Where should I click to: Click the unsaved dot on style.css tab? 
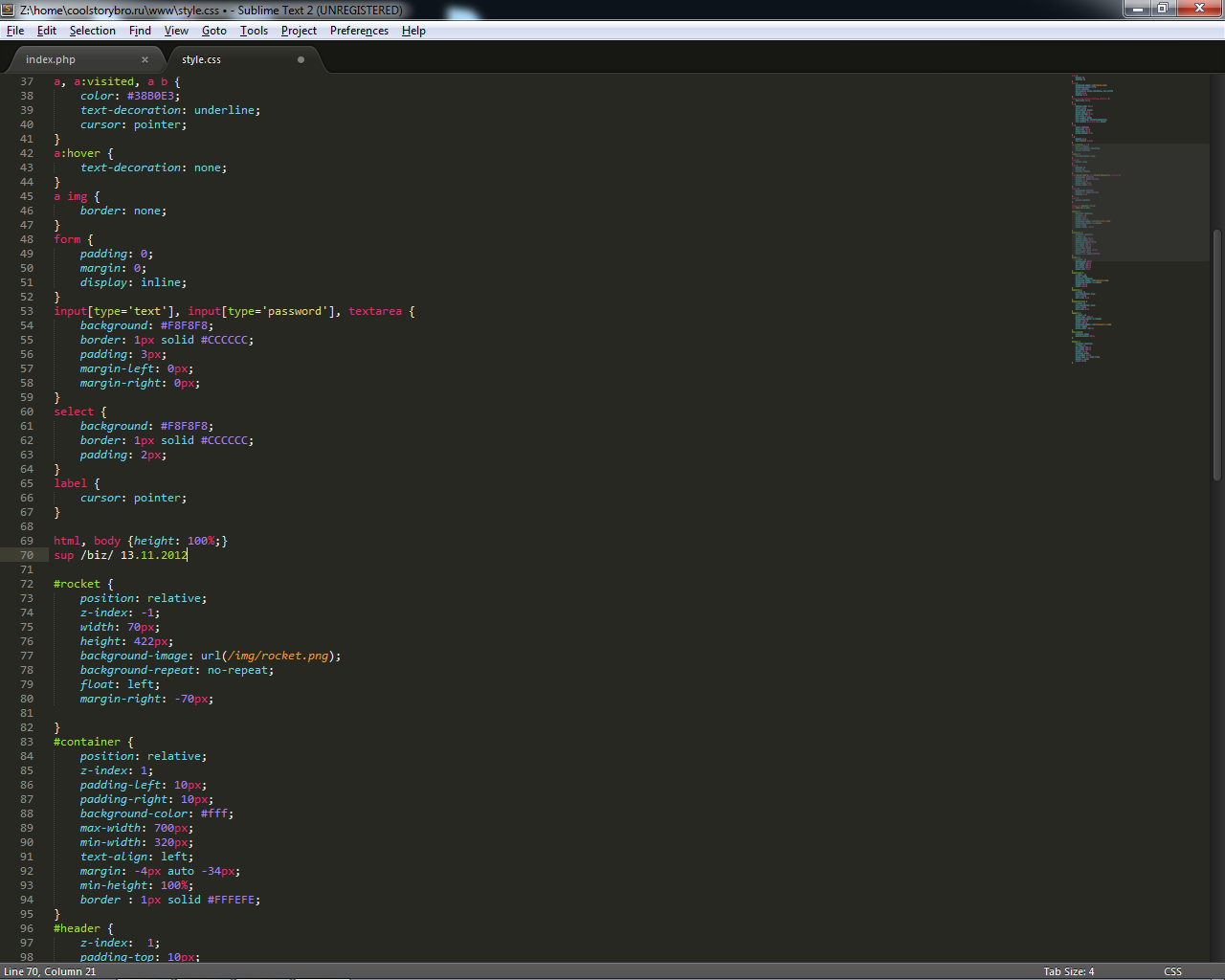point(301,59)
